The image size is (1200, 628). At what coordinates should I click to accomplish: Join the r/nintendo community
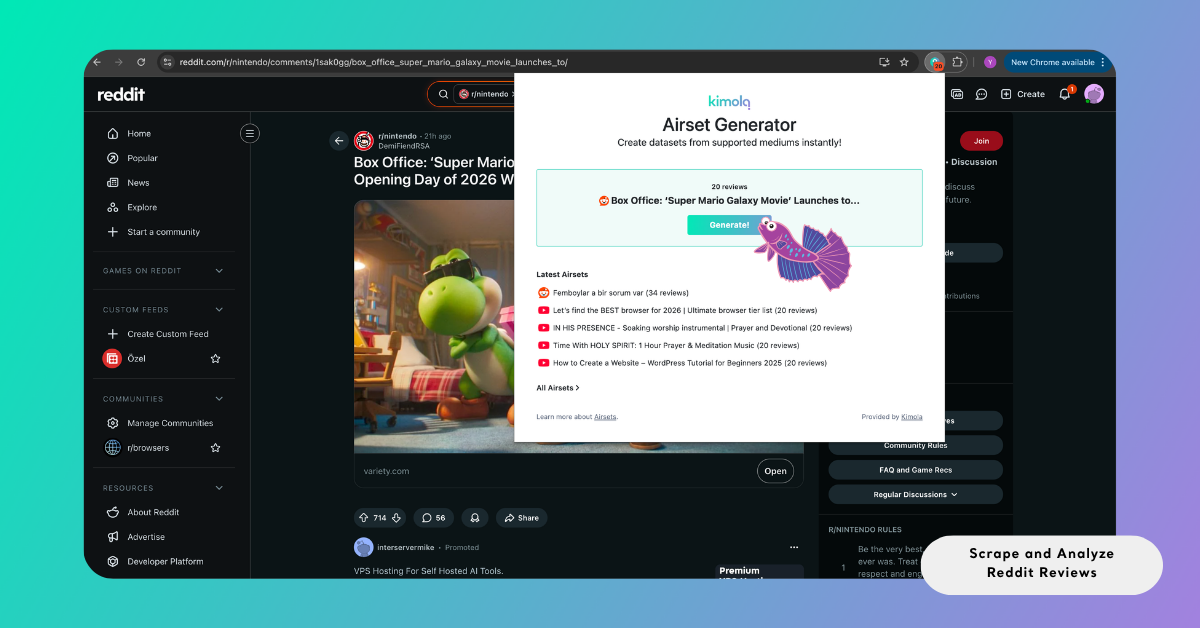click(981, 141)
